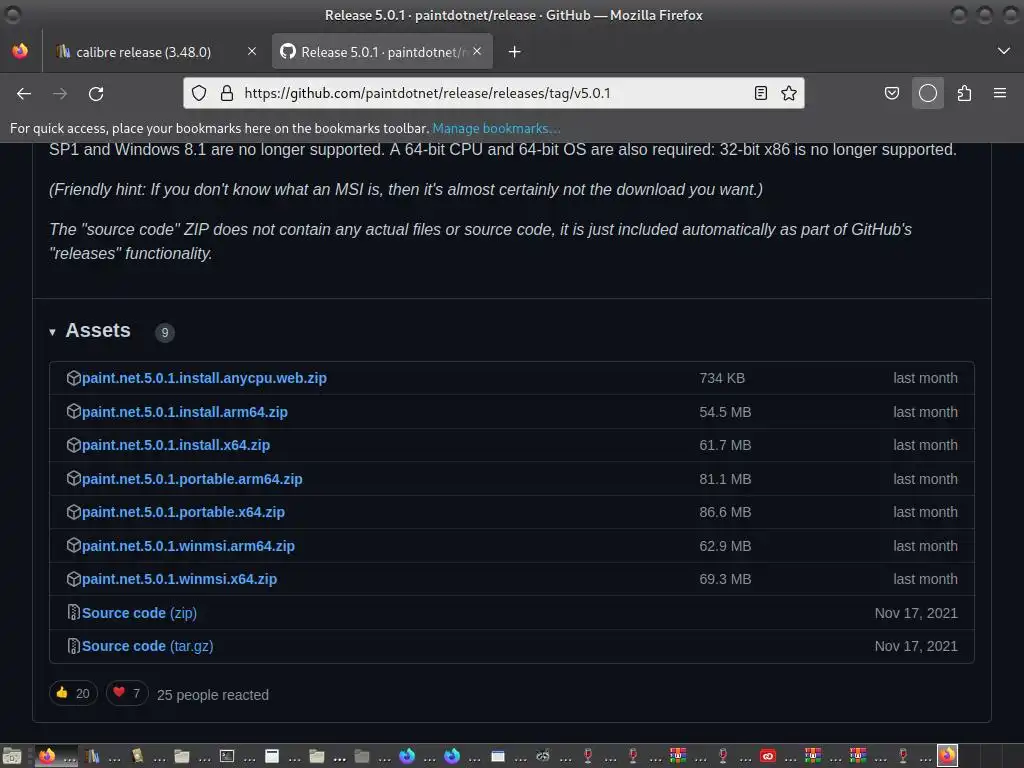Reload the current GitHub page
The image size is (1024, 768).
(96, 93)
